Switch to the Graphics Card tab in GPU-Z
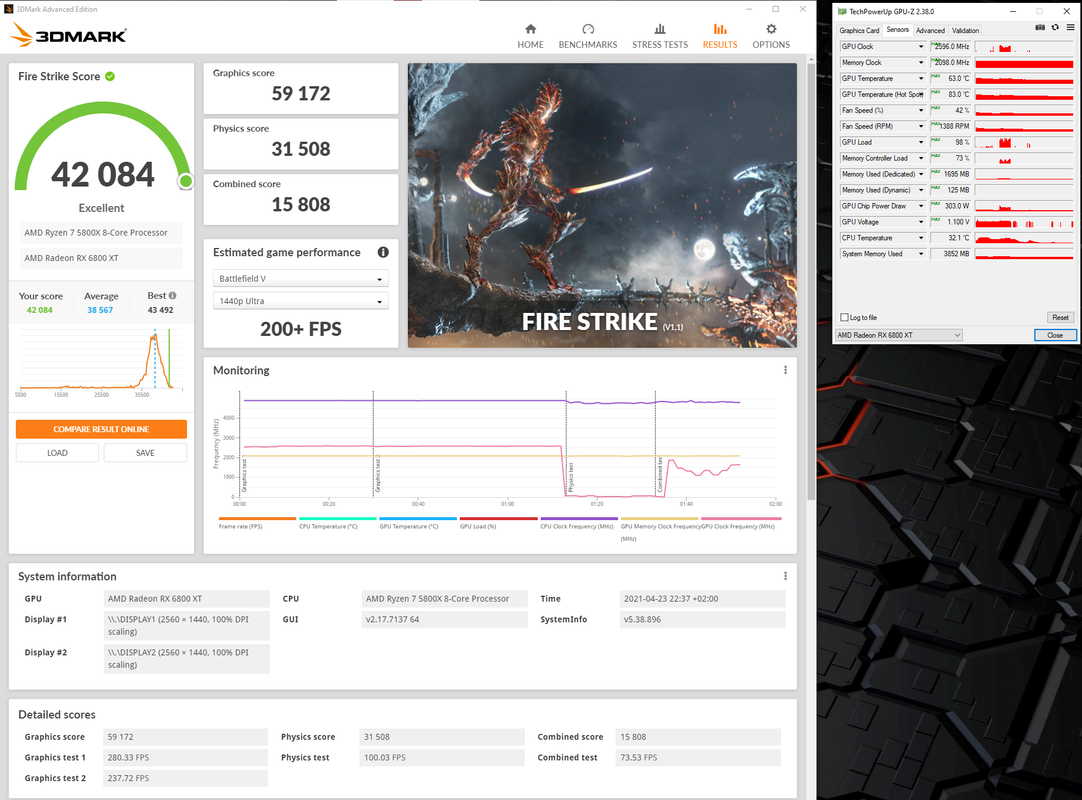Image resolution: width=1082 pixels, height=800 pixels. pos(858,30)
